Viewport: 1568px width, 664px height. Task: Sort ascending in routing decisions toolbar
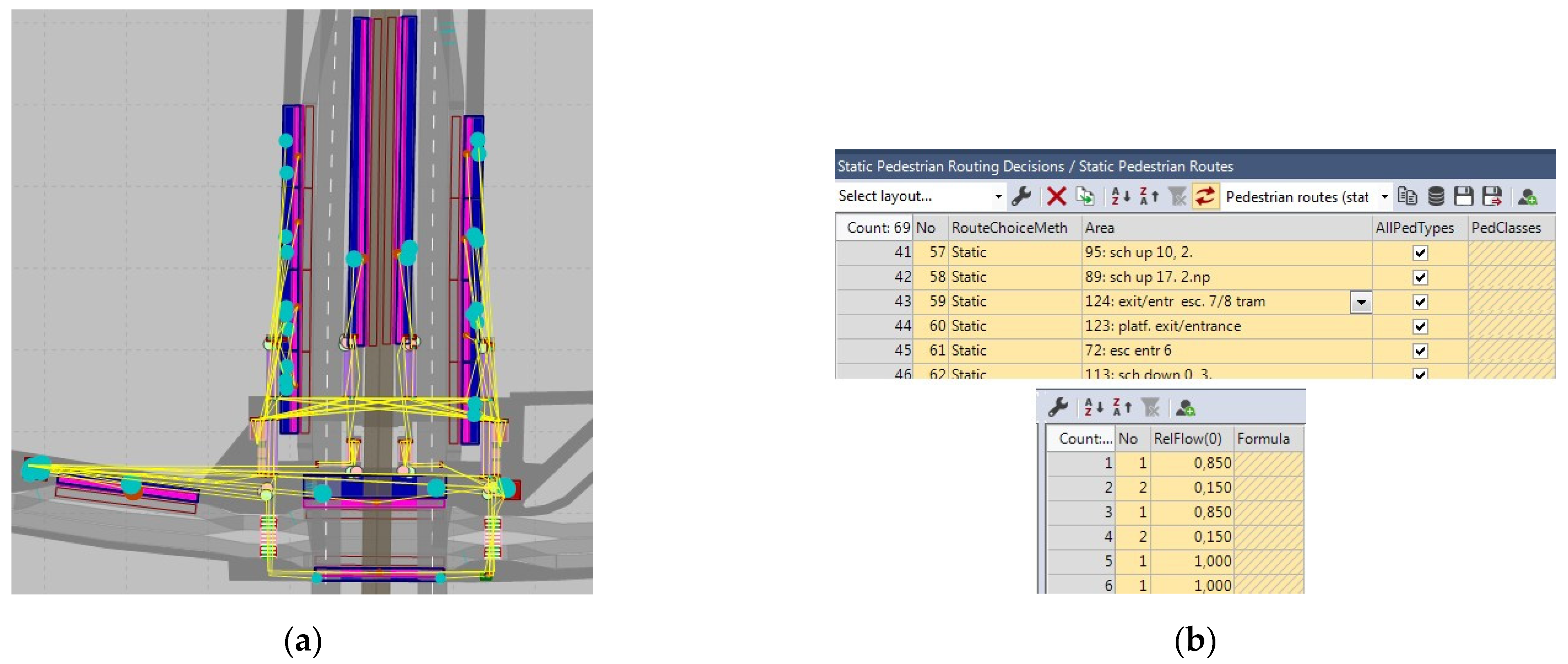(x=1120, y=197)
